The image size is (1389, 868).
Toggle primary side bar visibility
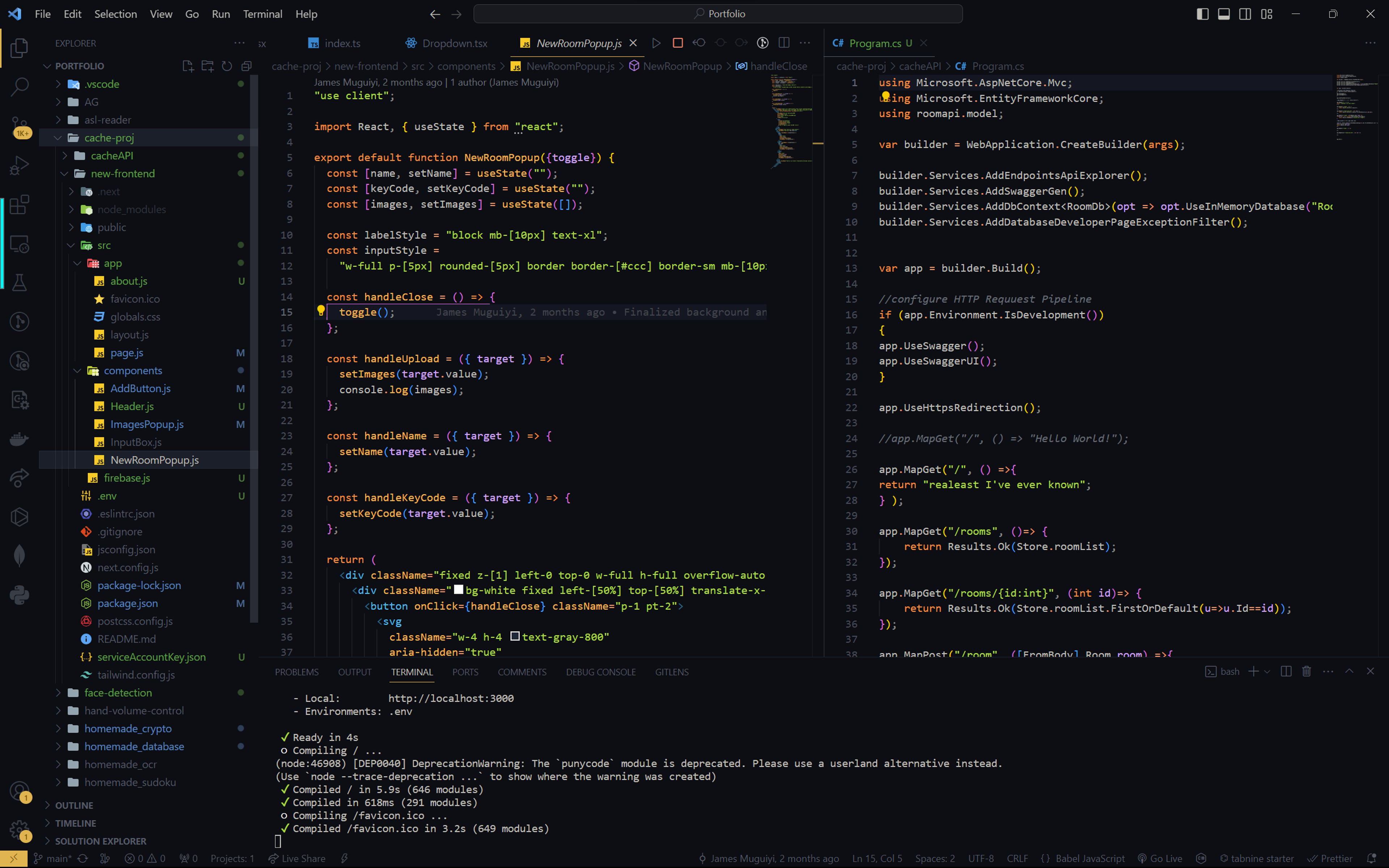pos(1202,14)
